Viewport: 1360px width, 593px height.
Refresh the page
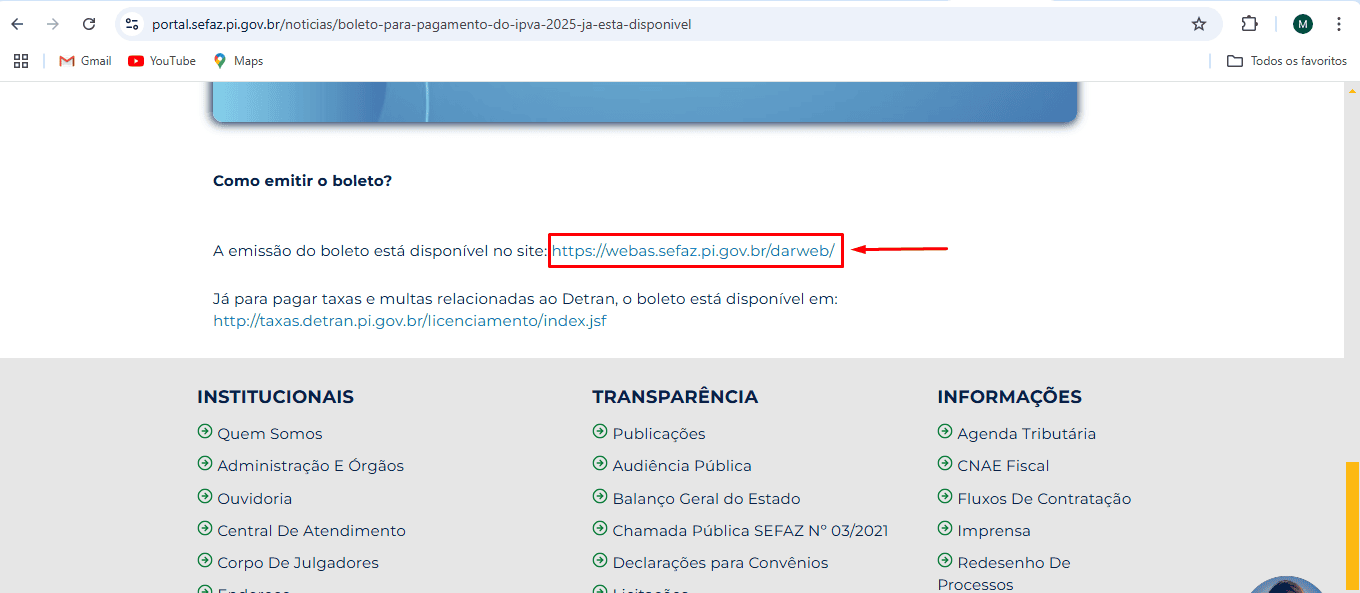(89, 23)
